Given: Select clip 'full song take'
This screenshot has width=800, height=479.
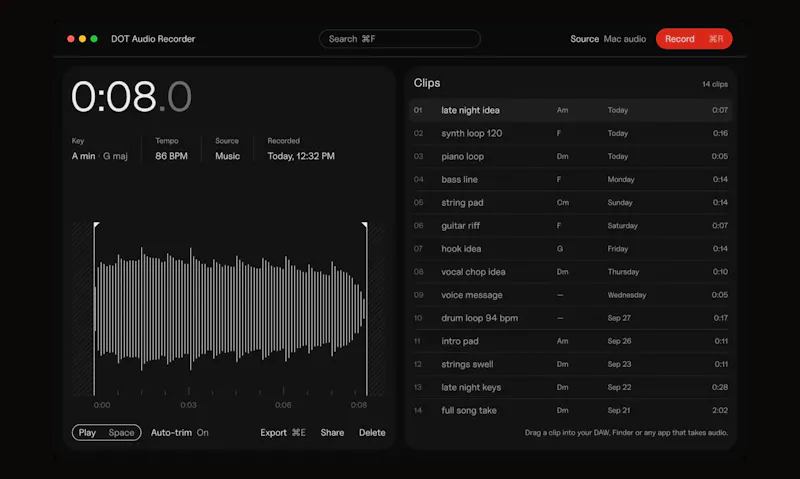Looking at the screenshot, I should [570, 410].
